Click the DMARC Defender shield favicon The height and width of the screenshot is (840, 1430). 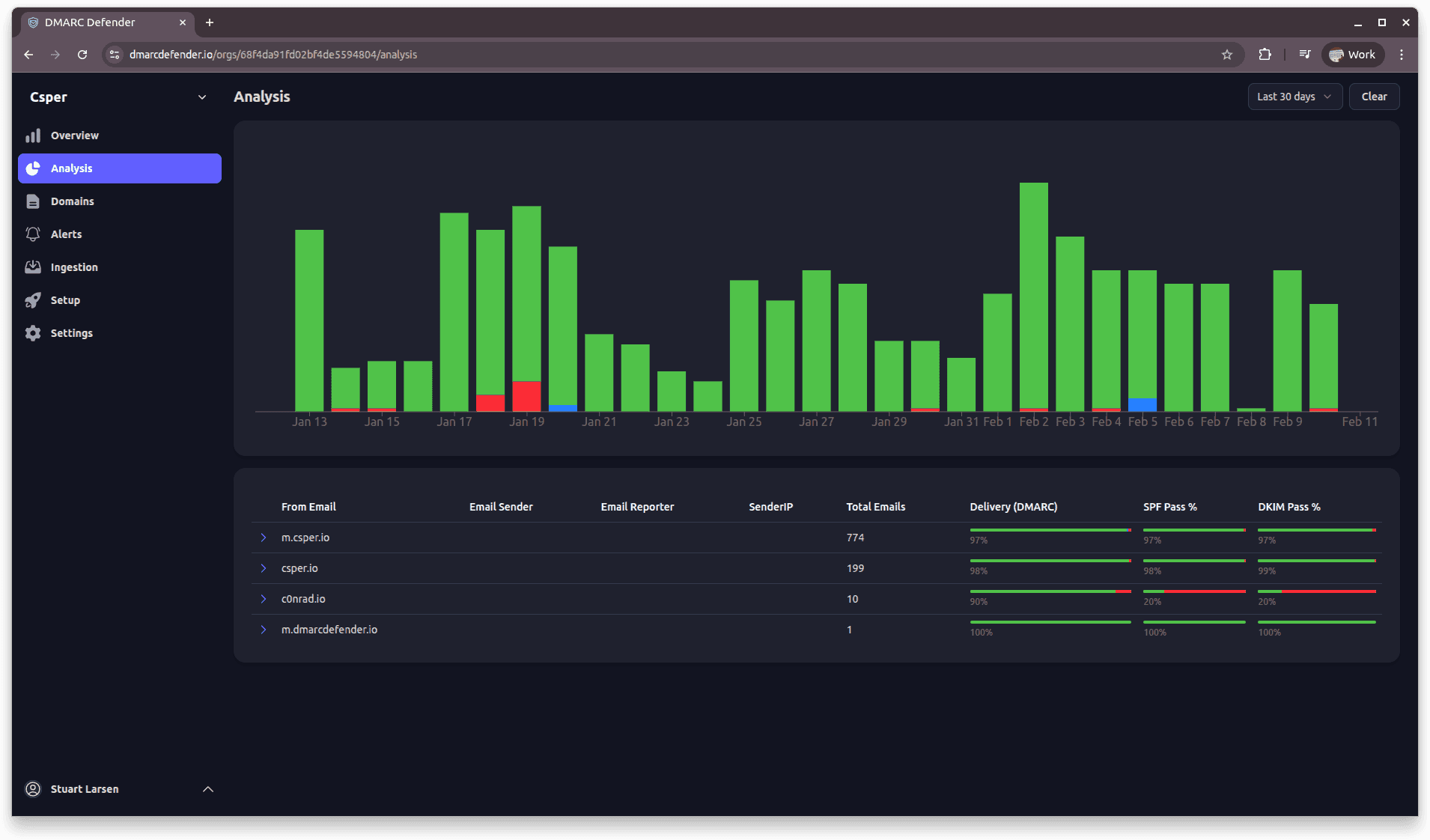[33, 22]
